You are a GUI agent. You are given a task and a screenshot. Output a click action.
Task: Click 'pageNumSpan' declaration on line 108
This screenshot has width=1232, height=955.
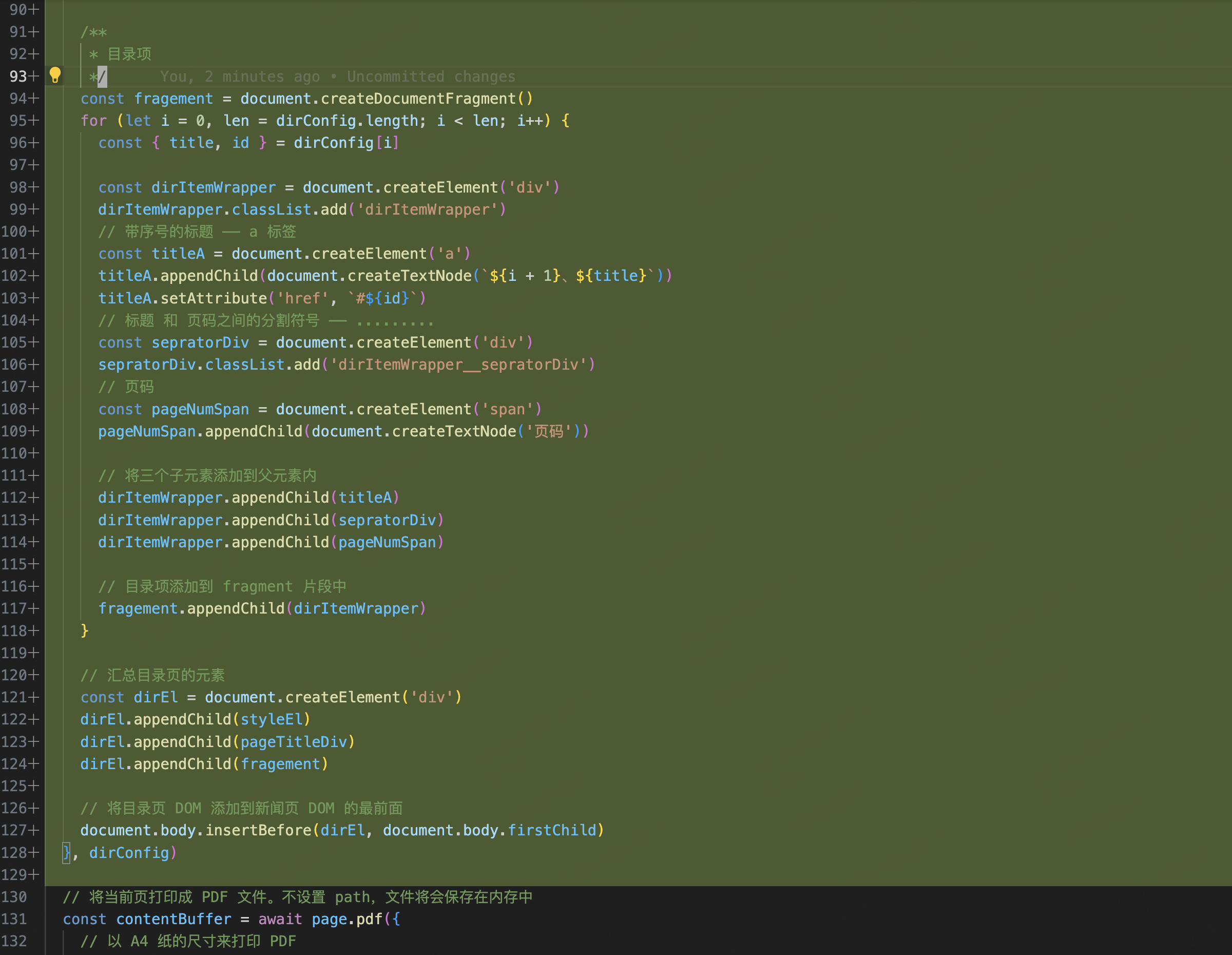(x=200, y=410)
